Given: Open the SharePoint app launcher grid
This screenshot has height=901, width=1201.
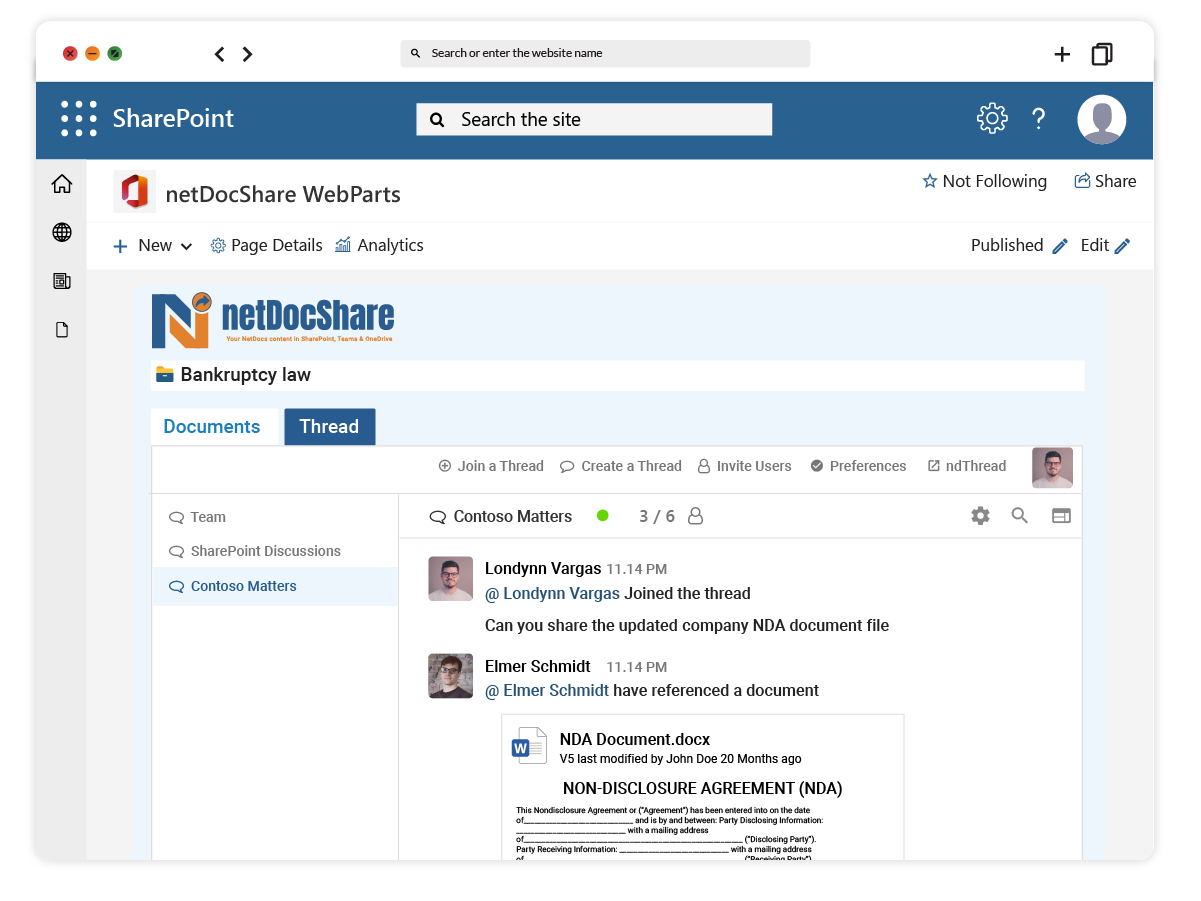Looking at the screenshot, I should coord(79,119).
